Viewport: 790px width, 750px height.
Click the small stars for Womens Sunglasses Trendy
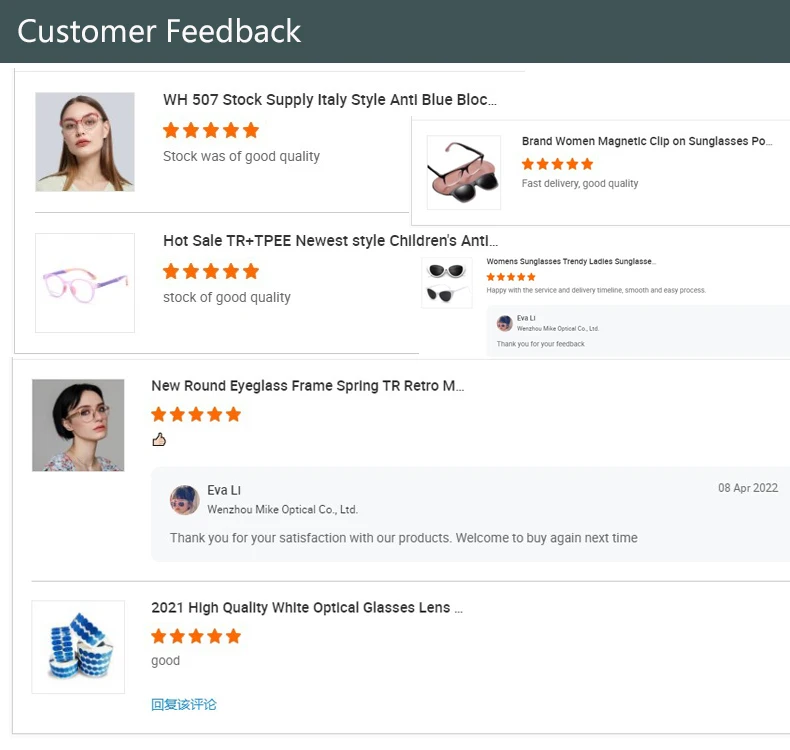(x=511, y=277)
